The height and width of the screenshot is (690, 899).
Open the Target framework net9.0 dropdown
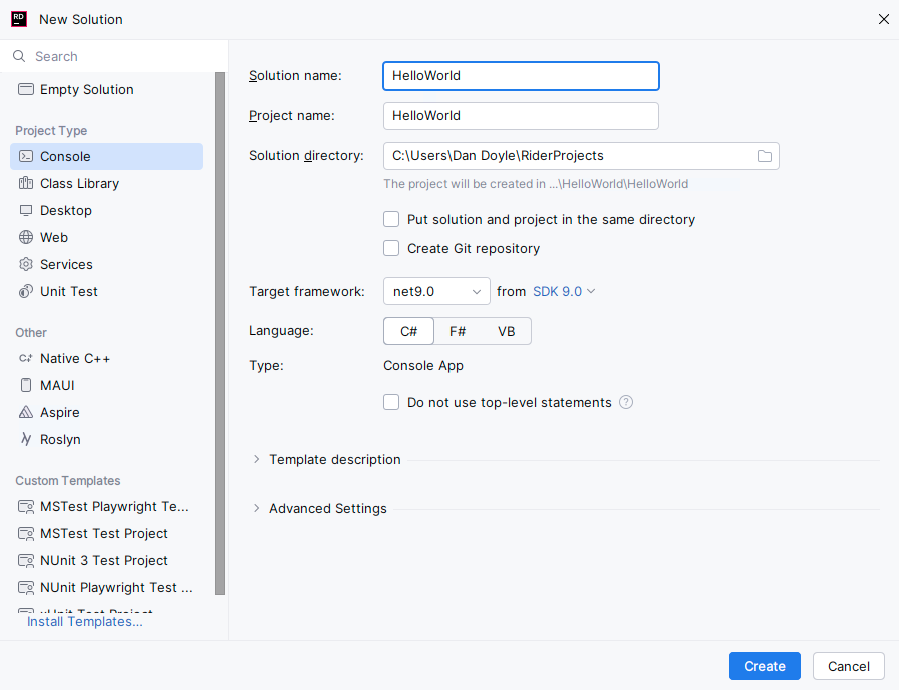pos(436,291)
